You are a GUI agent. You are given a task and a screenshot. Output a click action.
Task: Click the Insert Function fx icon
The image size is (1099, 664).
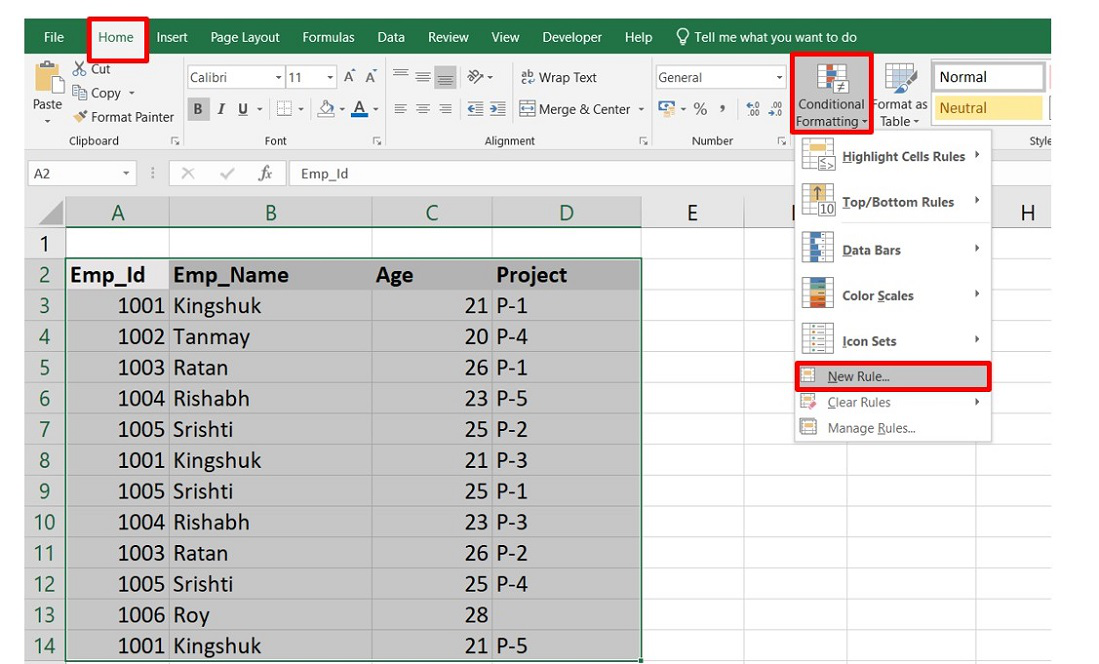click(x=265, y=173)
